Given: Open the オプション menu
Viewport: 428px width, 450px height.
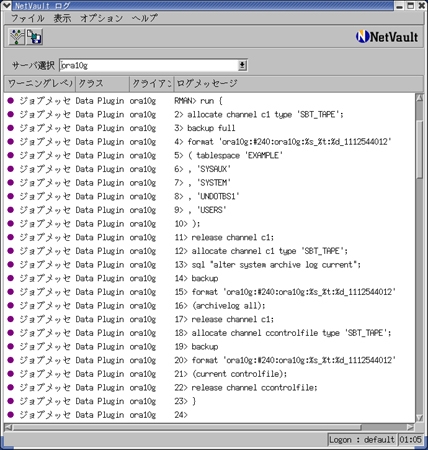Looking at the screenshot, I should tap(101, 18).
